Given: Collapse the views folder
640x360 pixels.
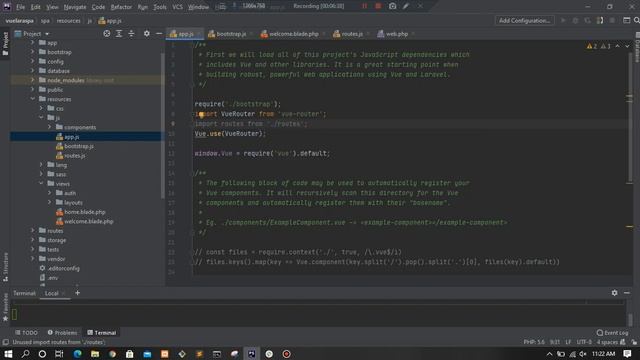Looking at the screenshot, I should pos(41,183).
